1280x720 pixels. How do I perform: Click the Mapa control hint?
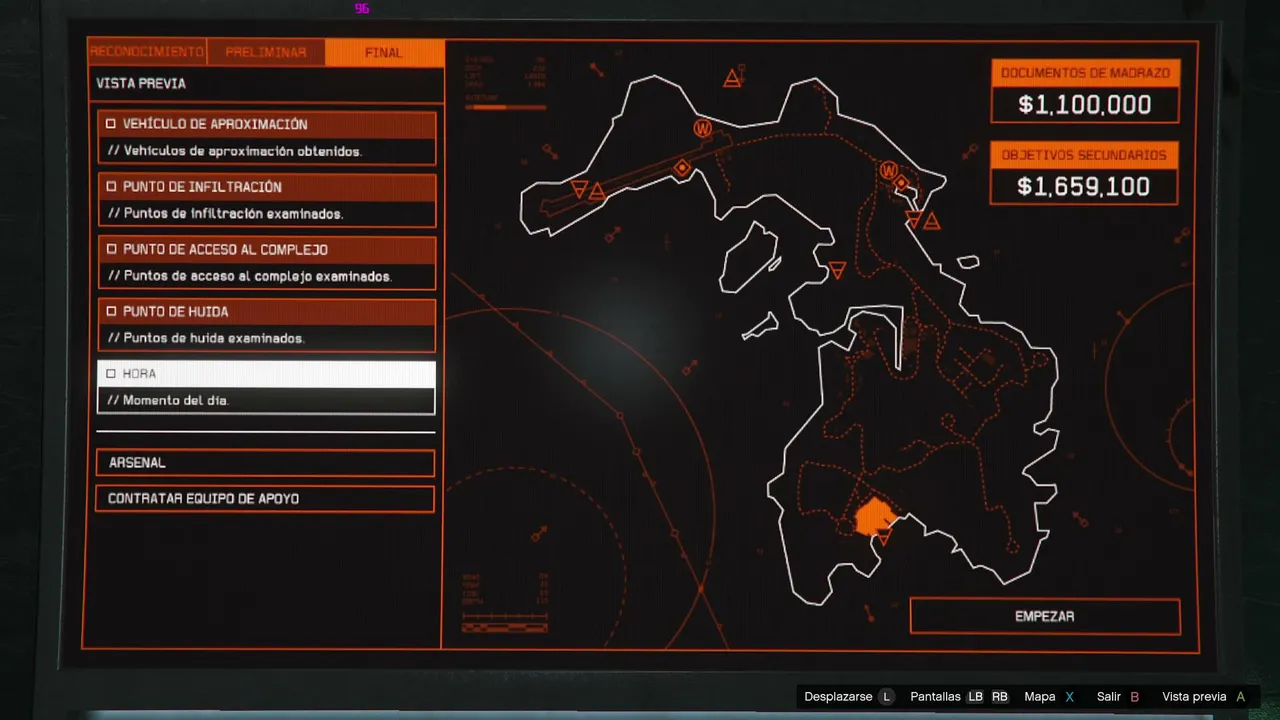pos(1040,697)
